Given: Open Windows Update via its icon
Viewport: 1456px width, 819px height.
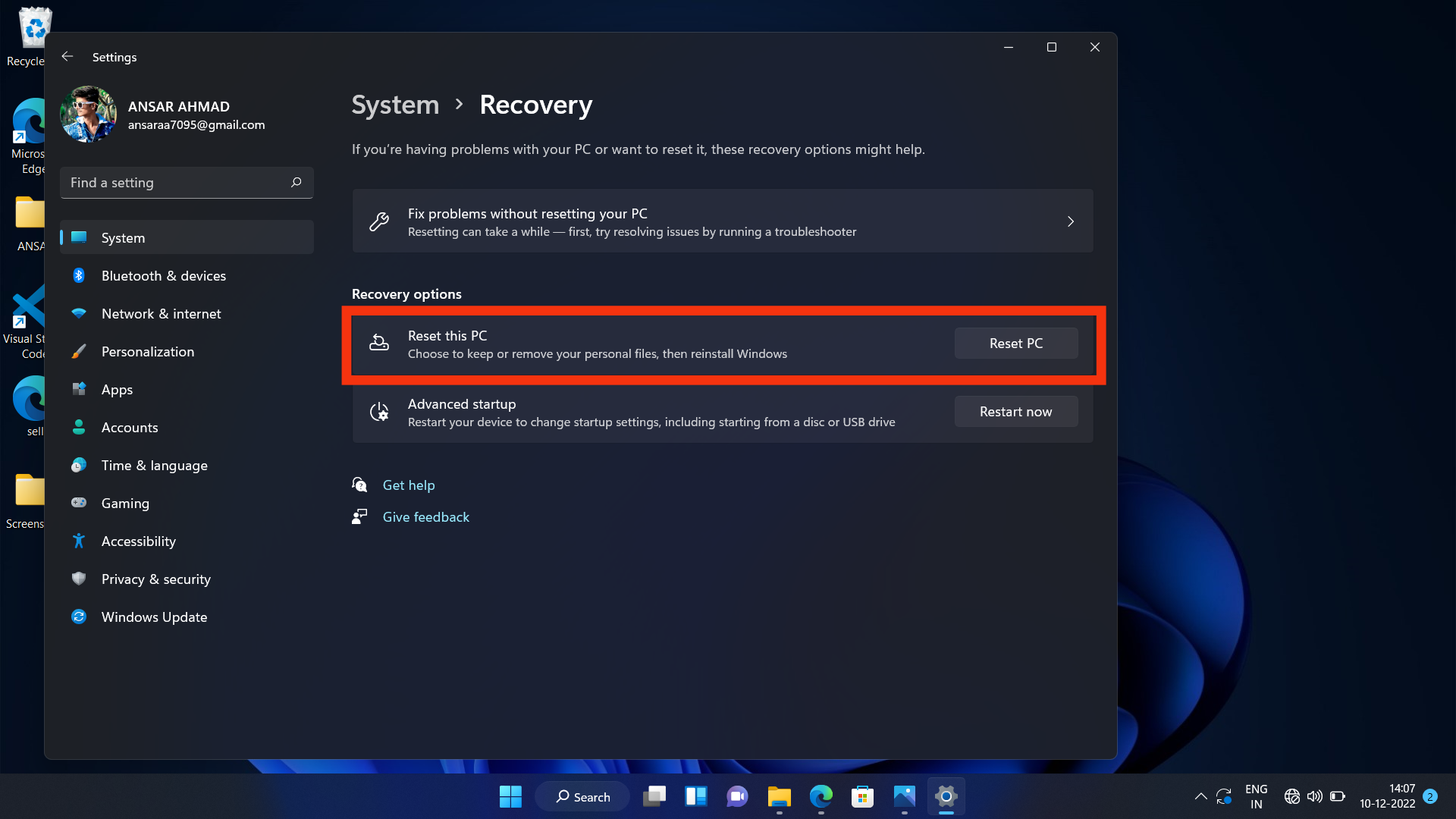Looking at the screenshot, I should [x=80, y=617].
